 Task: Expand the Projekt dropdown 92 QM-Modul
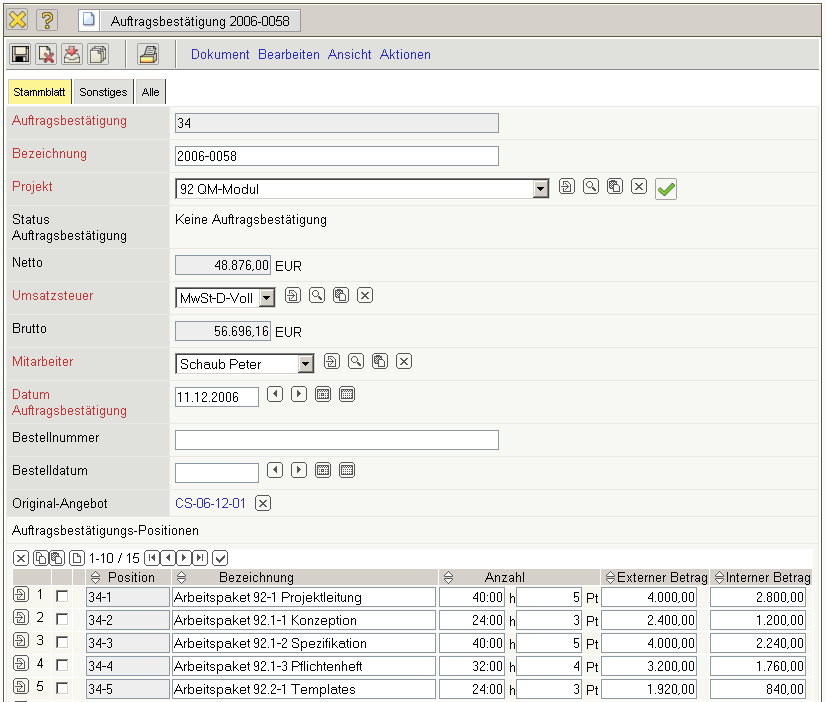(541, 189)
